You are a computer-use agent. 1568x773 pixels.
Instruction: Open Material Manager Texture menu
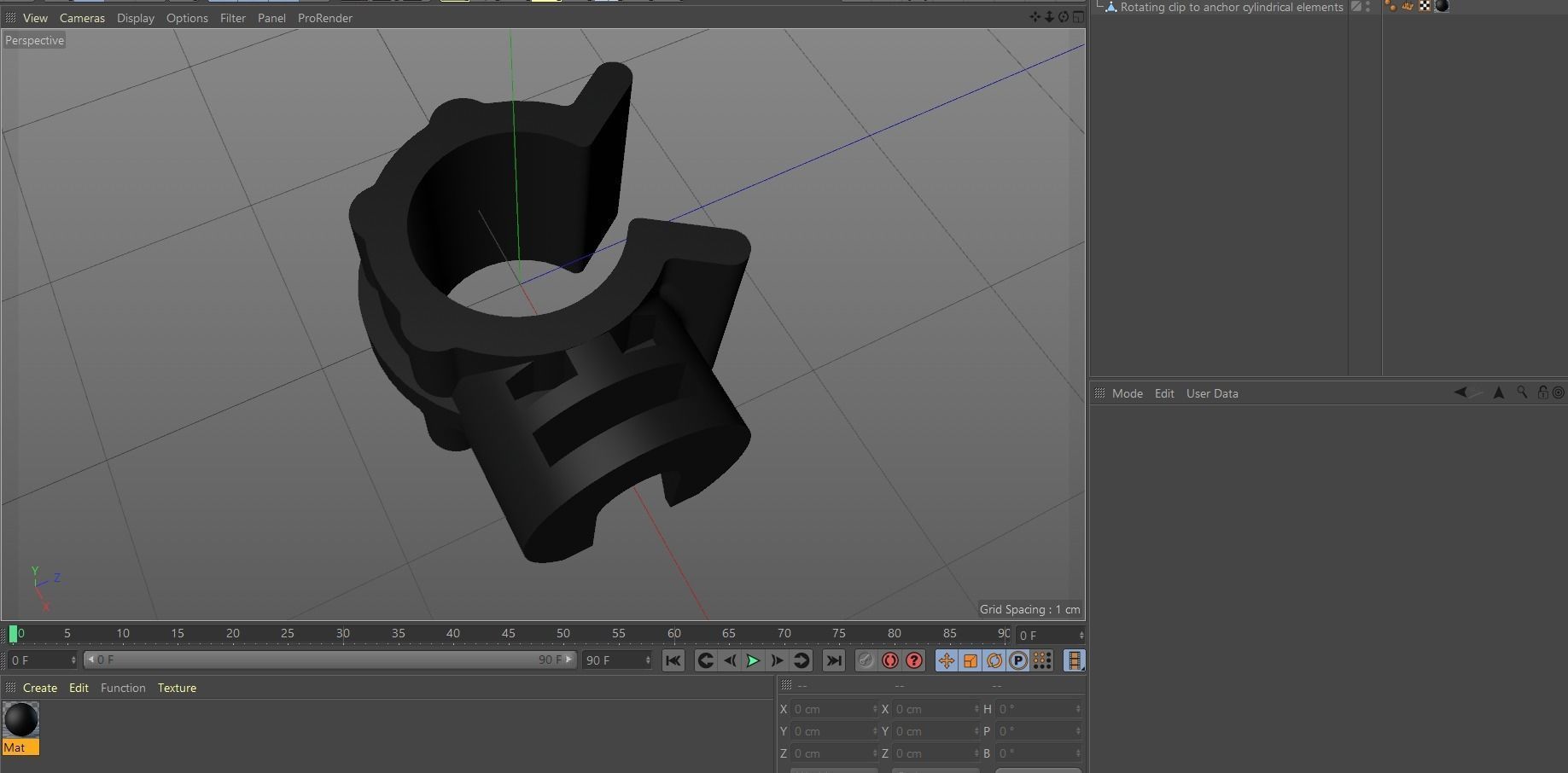pyautogui.click(x=177, y=688)
